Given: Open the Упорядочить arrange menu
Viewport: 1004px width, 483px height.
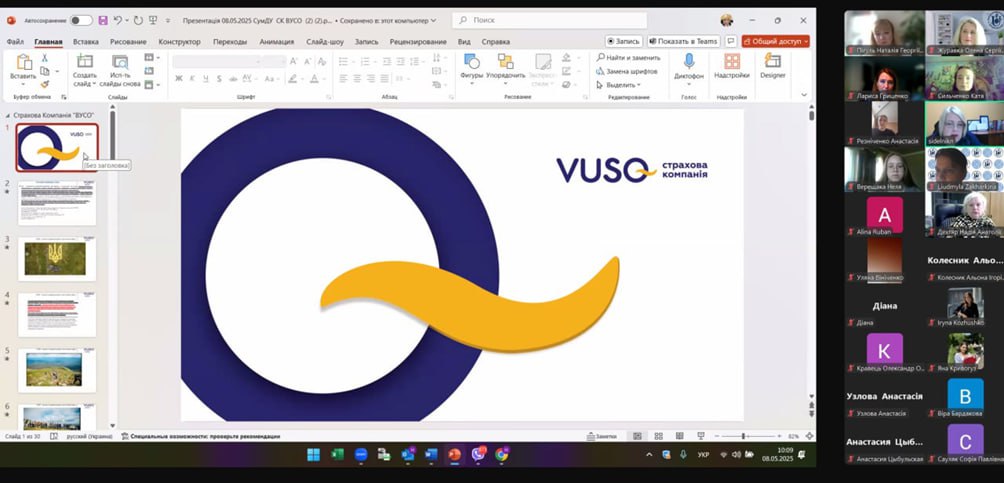Looking at the screenshot, I should click(x=505, y=69).
